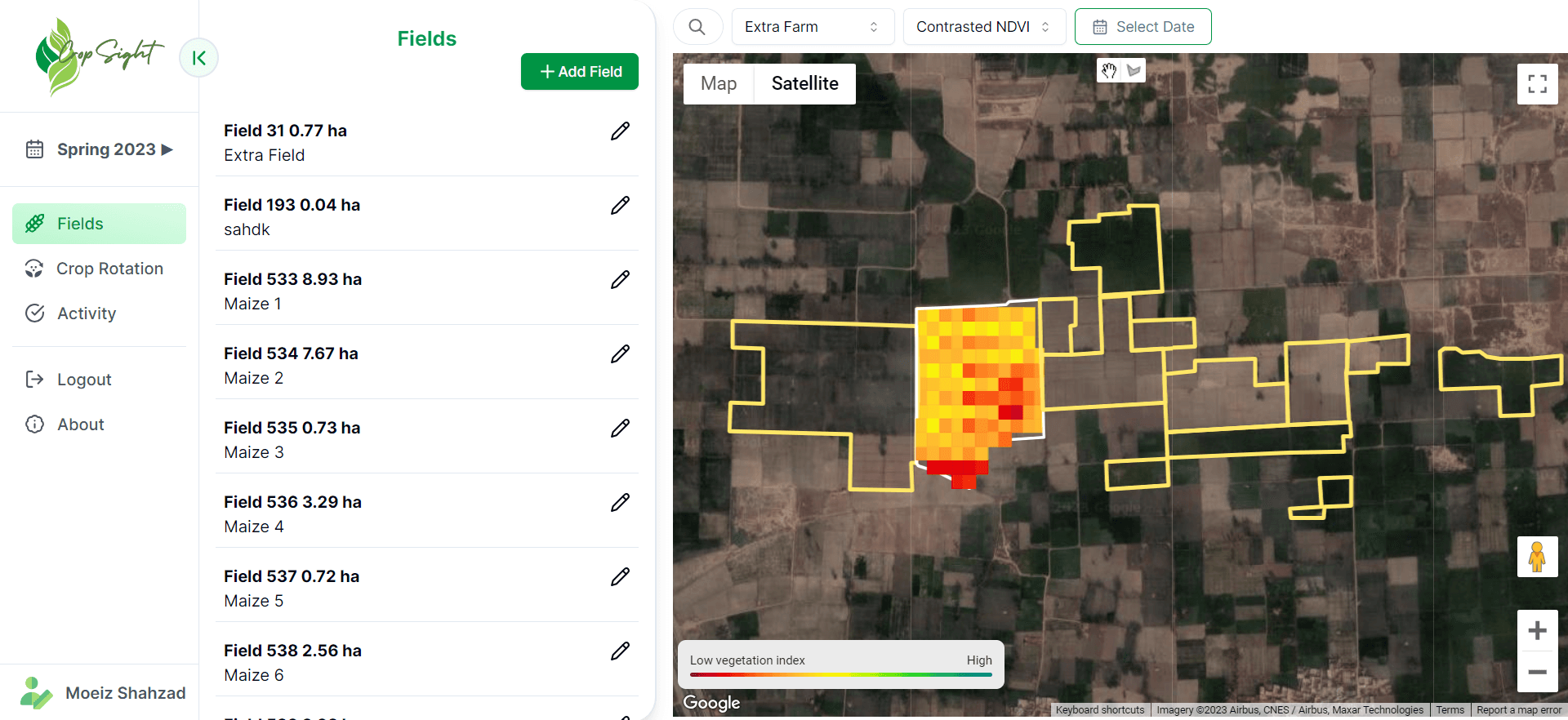Edit Field 533 Maize 1 pencil icon

pyautogui.click(x=620, y=280)
